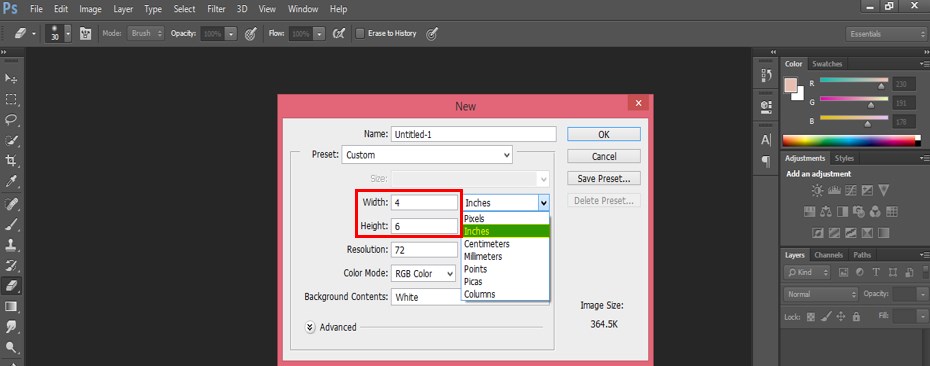
Task: Switch to the Styles tab
Action: coord(844,158)
